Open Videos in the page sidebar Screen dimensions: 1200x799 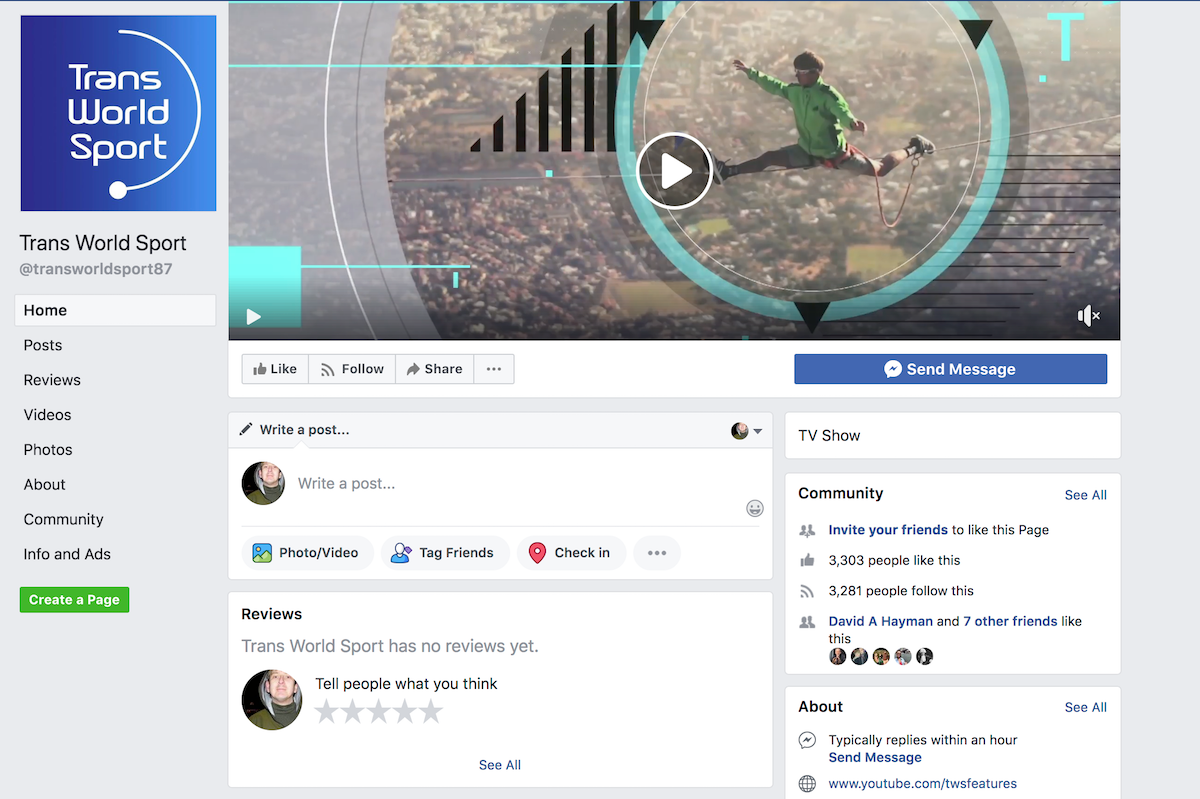48,415
